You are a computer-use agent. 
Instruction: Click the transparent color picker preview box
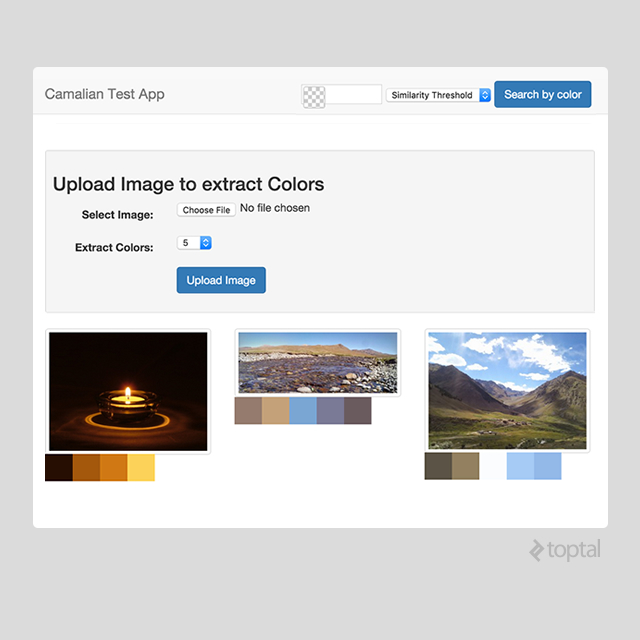(314, 96)
